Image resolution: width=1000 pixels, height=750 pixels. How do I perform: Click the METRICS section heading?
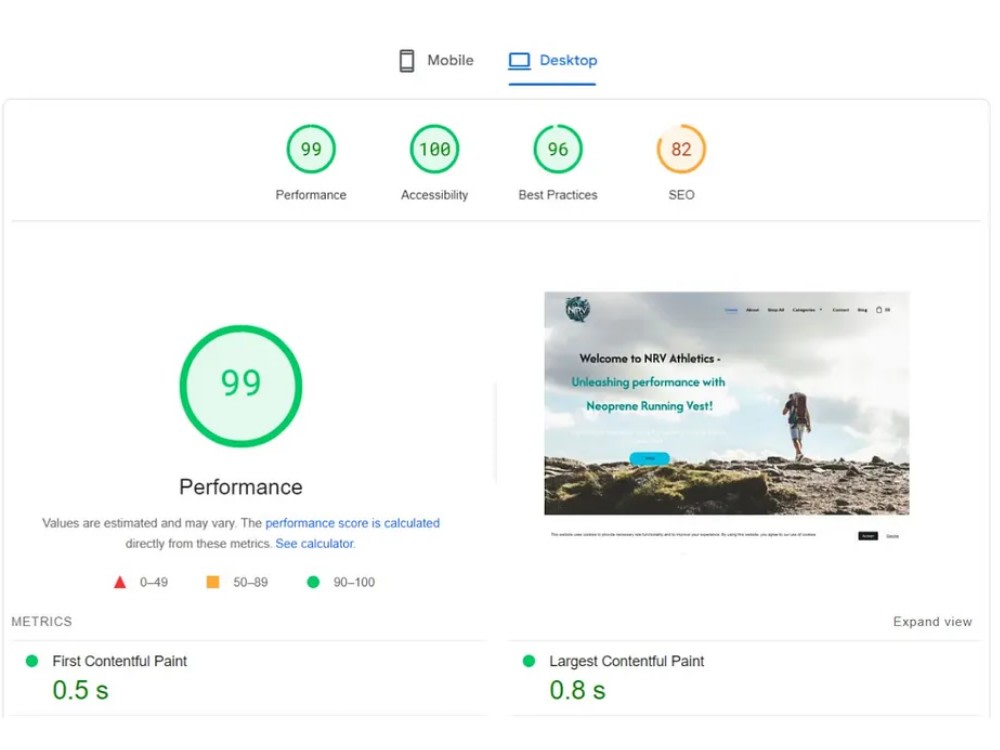(41, 621)
